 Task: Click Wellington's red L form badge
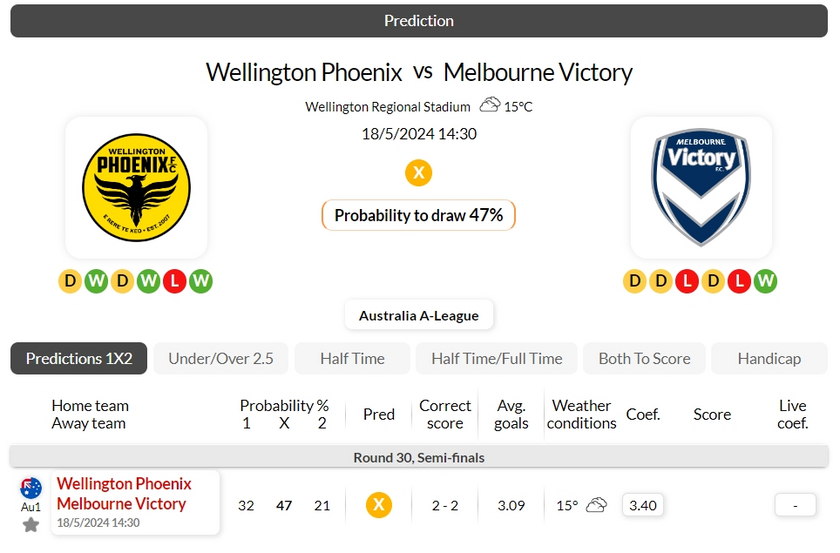coord(174,281)
